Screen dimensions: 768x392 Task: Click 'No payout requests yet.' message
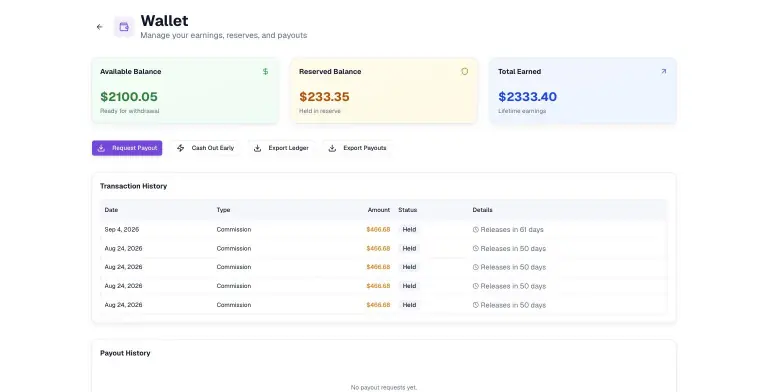(384, 387)
